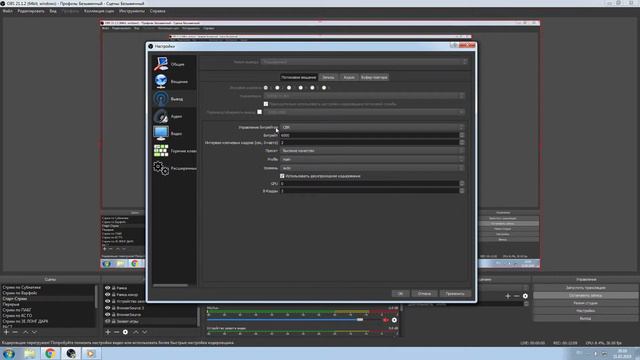Select the Вывод (Output) settings section

(x=174, y=99)
